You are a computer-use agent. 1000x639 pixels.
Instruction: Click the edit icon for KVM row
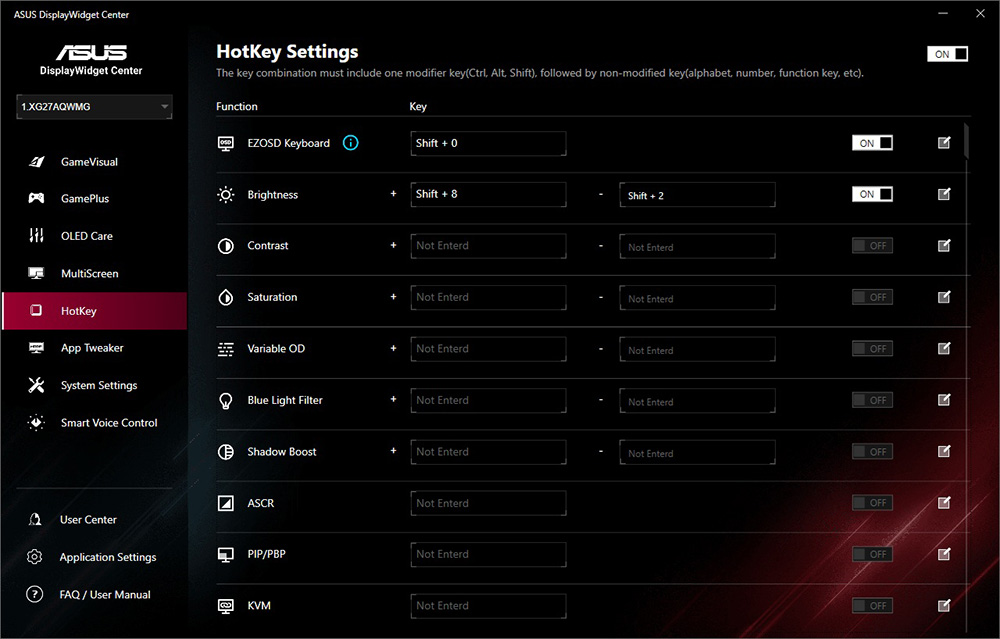coord(944,605)
